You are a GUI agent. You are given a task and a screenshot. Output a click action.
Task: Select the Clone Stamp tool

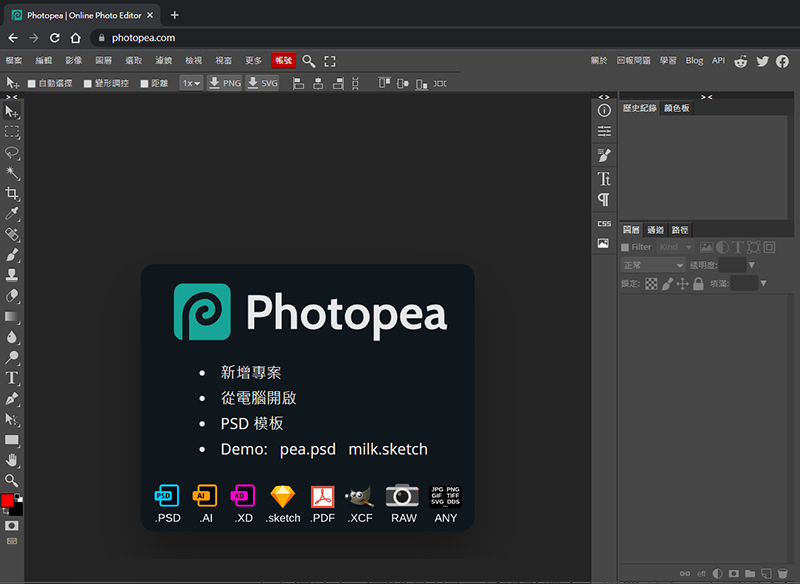click(x=12, y=275)
